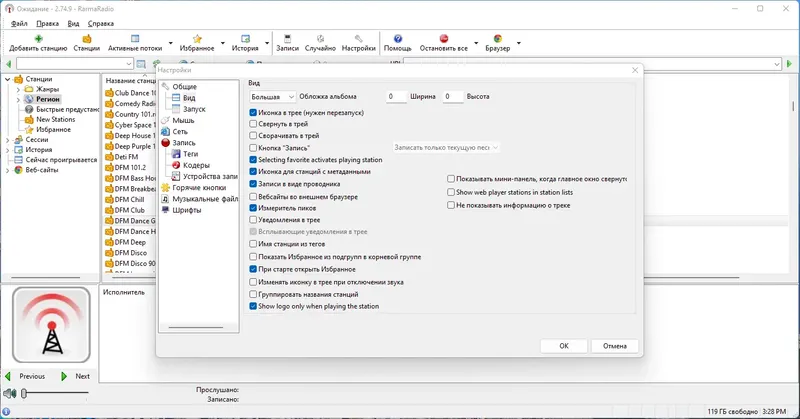Image resolution: width=800 pixels, height=419 pixels.
Task: Open the Справка menu
Action: 101,23
